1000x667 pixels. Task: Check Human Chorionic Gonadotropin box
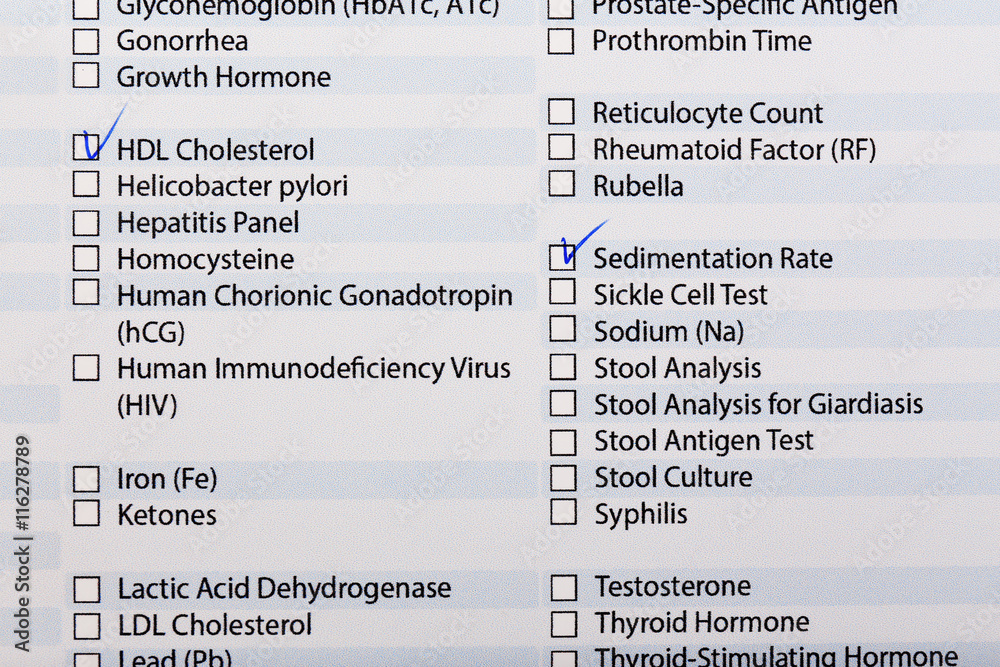tap(86, 293)
